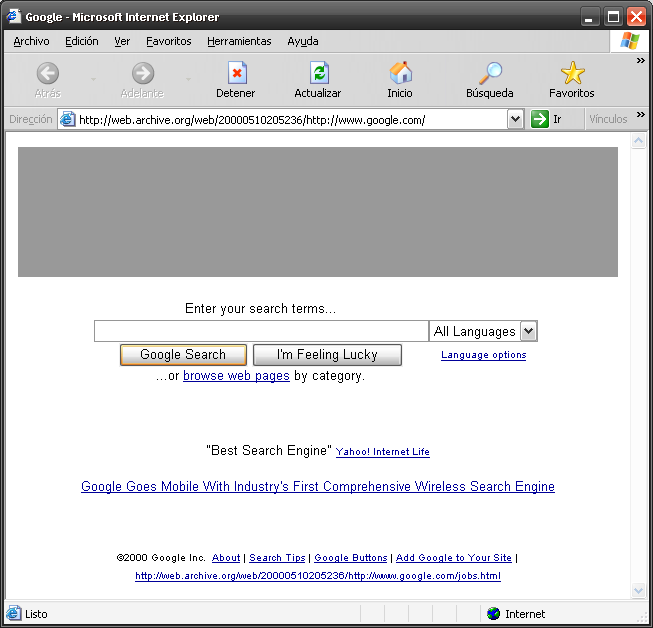Viewport: 653px width, 628px height.
Task: Close the Internet Explorer window
Action: click(x=636, y=17)
